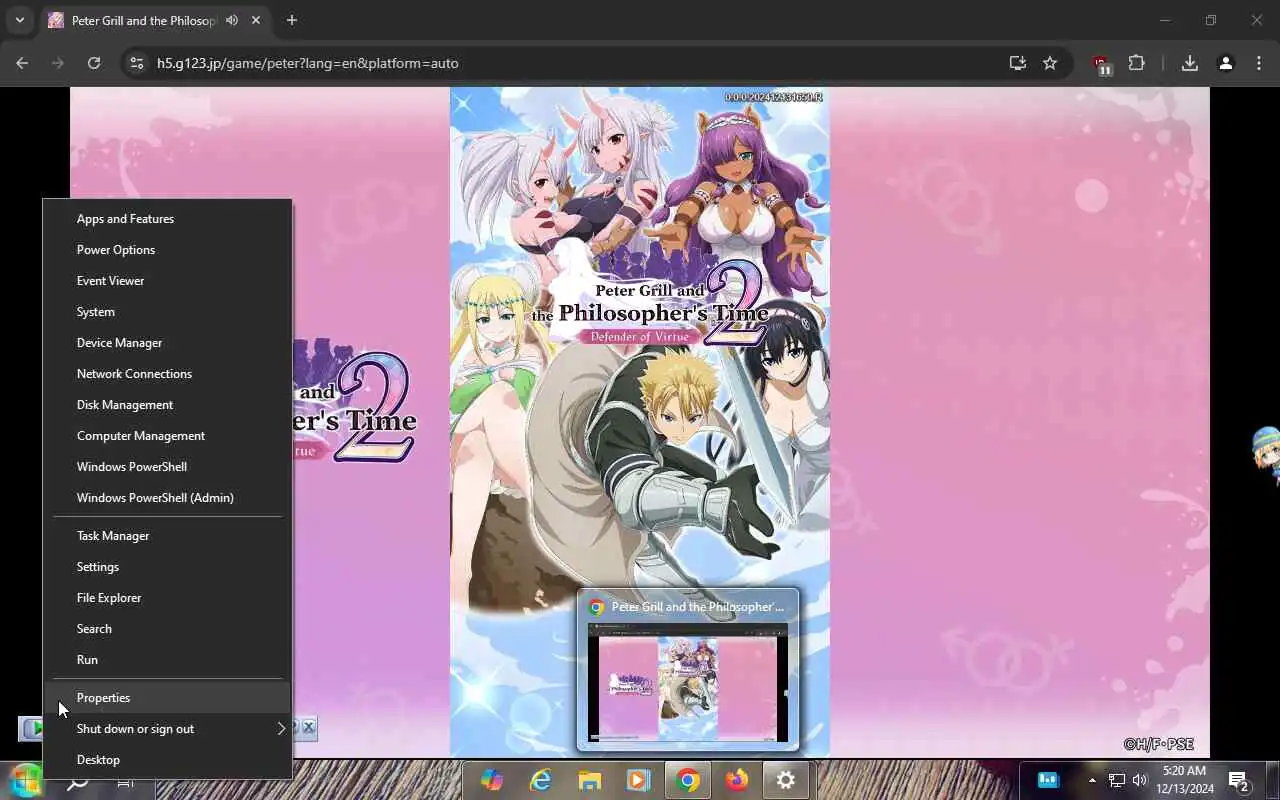Switch to Chrome in the taskbar
The width and height of the screenshot is (1280, 800).
pos(687,781)
